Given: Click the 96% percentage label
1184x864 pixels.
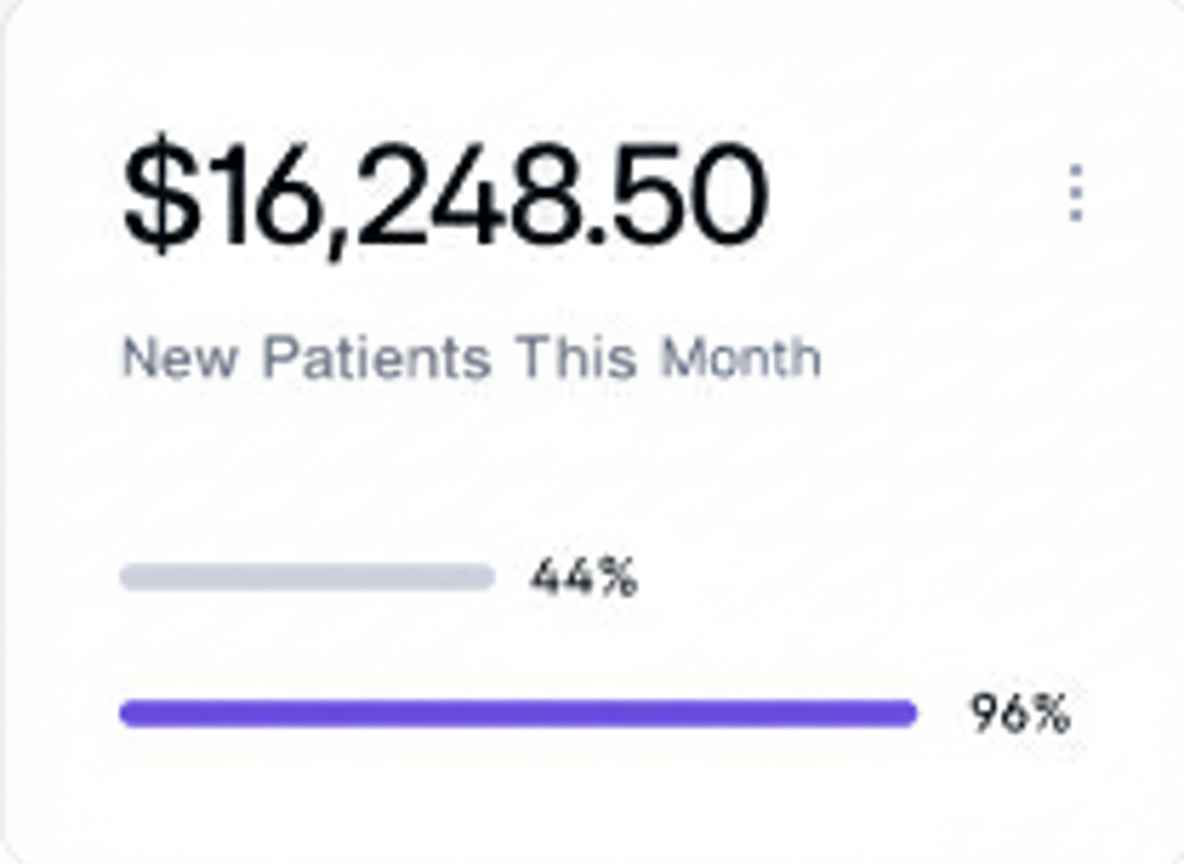Looking at the screenshot, I should (x=1020, y=714).
